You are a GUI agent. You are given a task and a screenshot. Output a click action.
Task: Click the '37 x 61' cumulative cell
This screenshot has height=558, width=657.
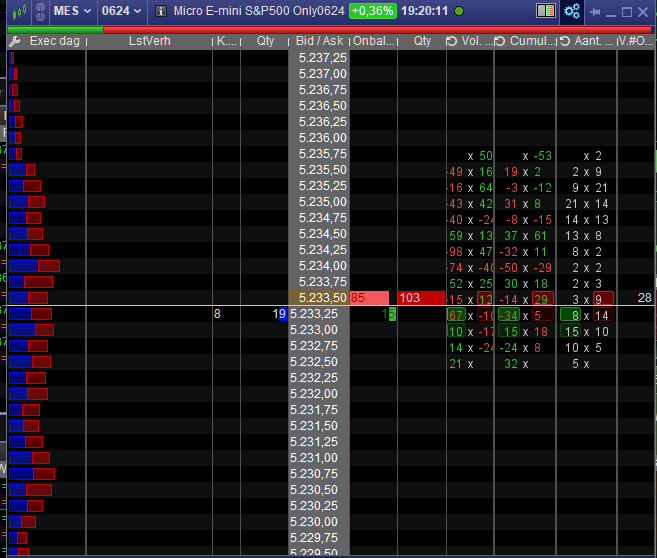pyautogui.click(x=525, y=236)
